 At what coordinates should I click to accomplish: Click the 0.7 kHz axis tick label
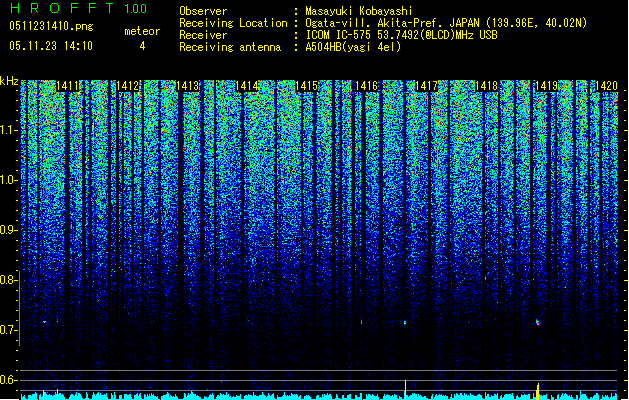tap(9, 330)
